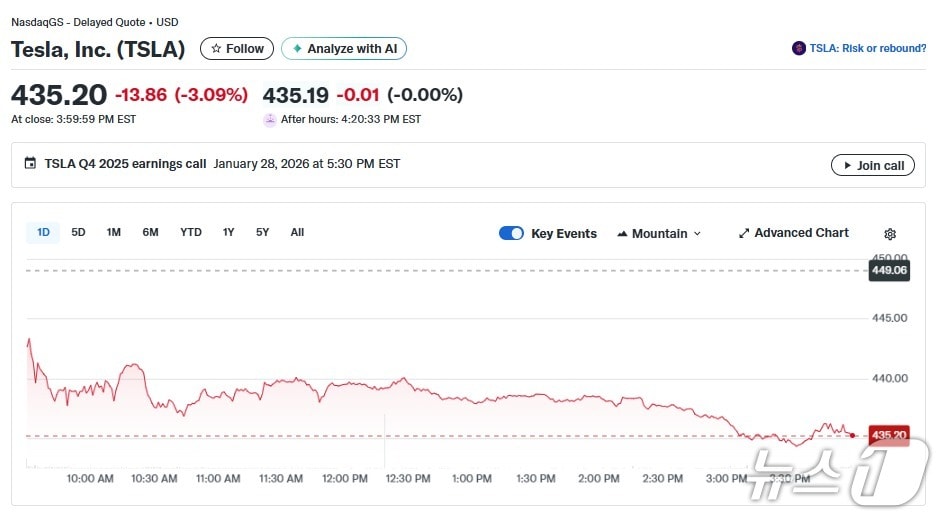
Task: Follow Tesla with the Follow button
Action: [x=237, y=48]
